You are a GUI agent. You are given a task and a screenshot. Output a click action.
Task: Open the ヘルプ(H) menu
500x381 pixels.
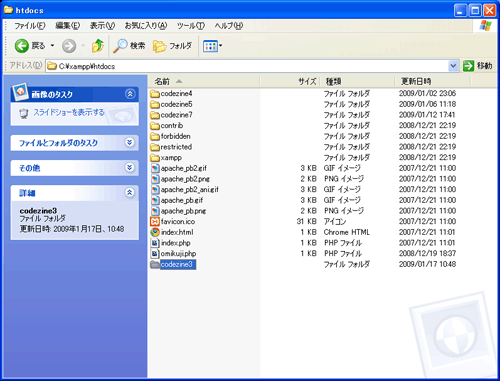tap(229, 26)
